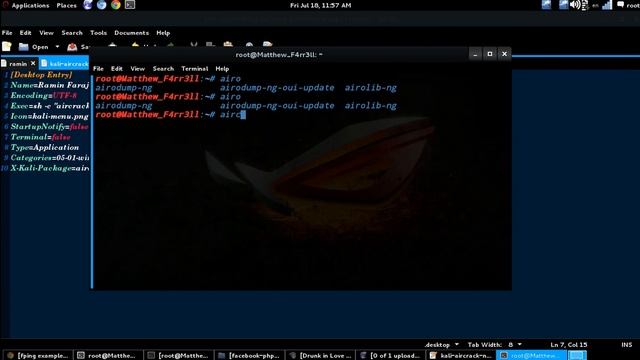This screenshot has width=640, height=360.
Task: Click the second blue tray applet icon
Action: pos(563,5)
